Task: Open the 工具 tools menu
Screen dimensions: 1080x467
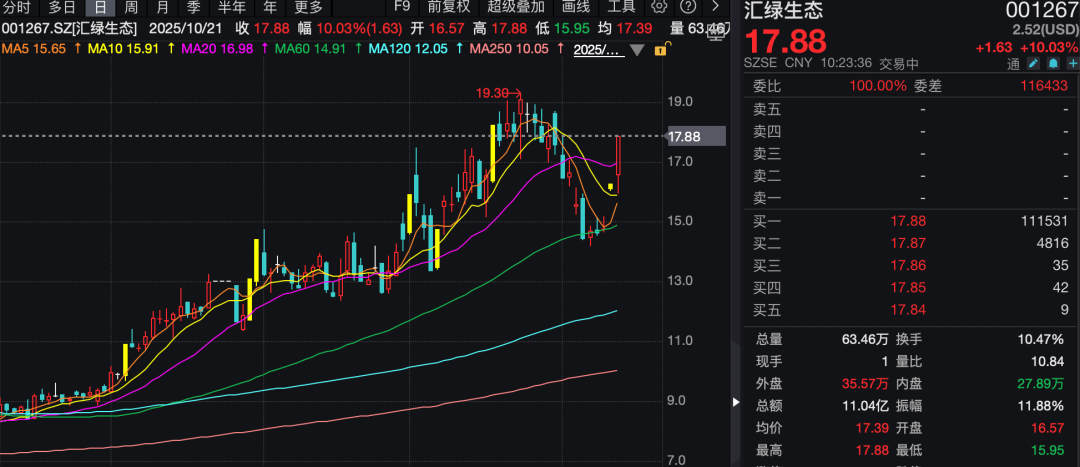Action: point(622,7)
